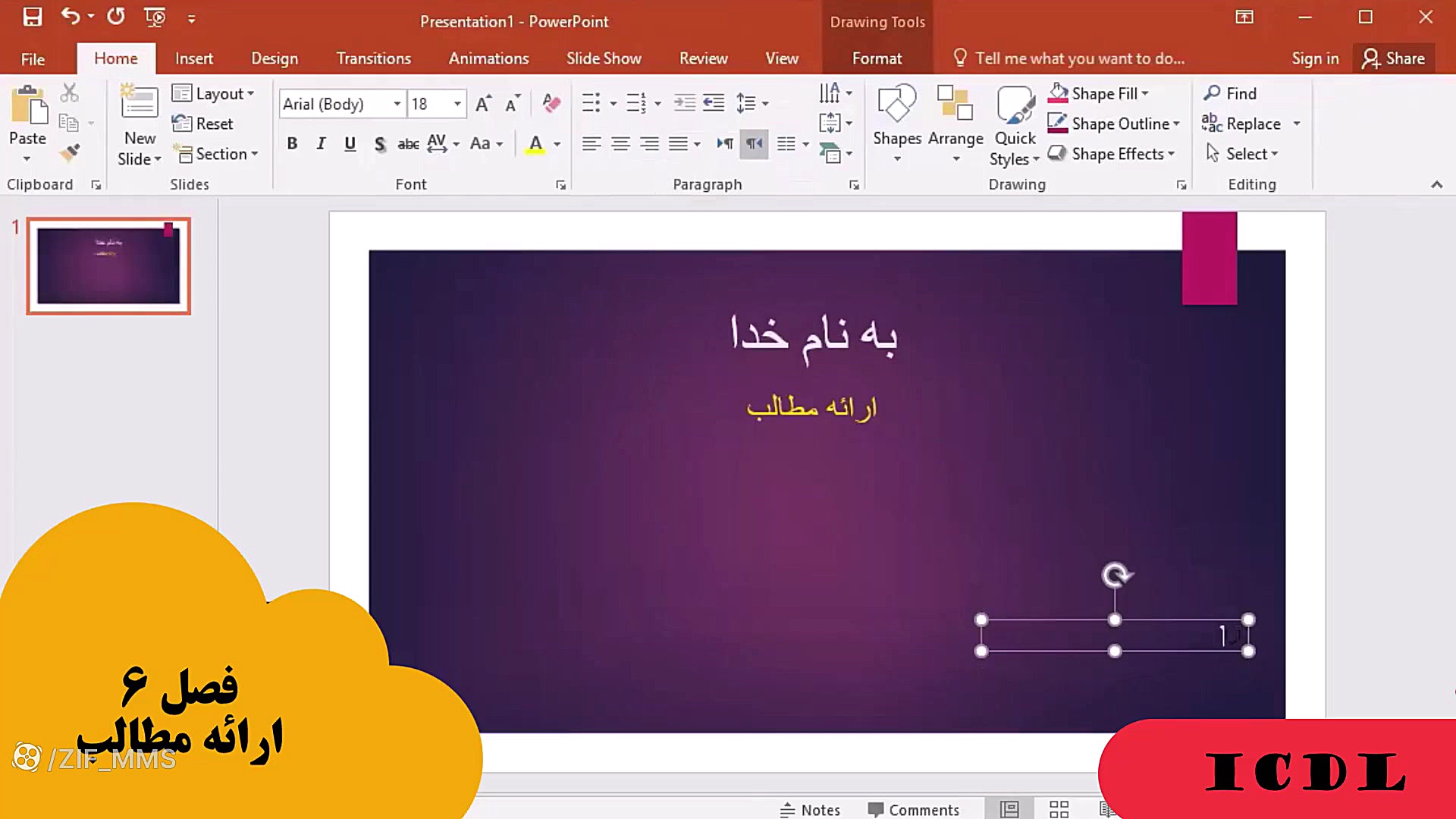The image size is (1456, 819).
Task: Click the Shape Fill paint bucket swatch
Action: pos(1058,93)
